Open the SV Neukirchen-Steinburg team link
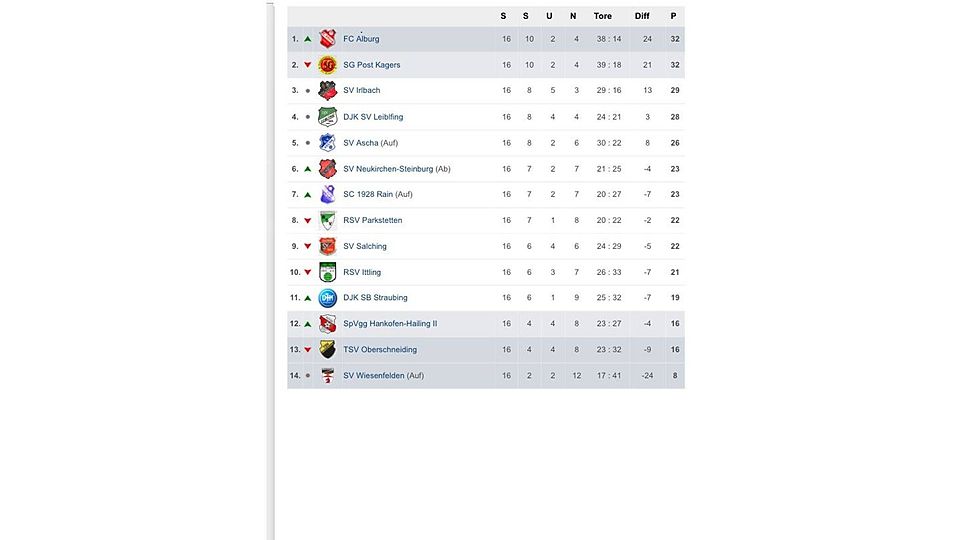This screenshot has width=960, height=540. point(396,168)
